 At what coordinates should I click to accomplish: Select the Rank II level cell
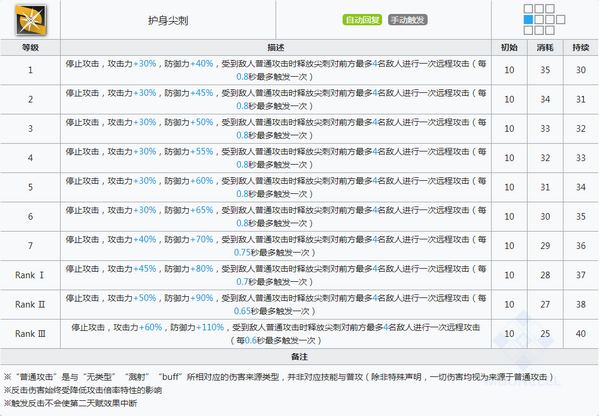click(30, 304)
